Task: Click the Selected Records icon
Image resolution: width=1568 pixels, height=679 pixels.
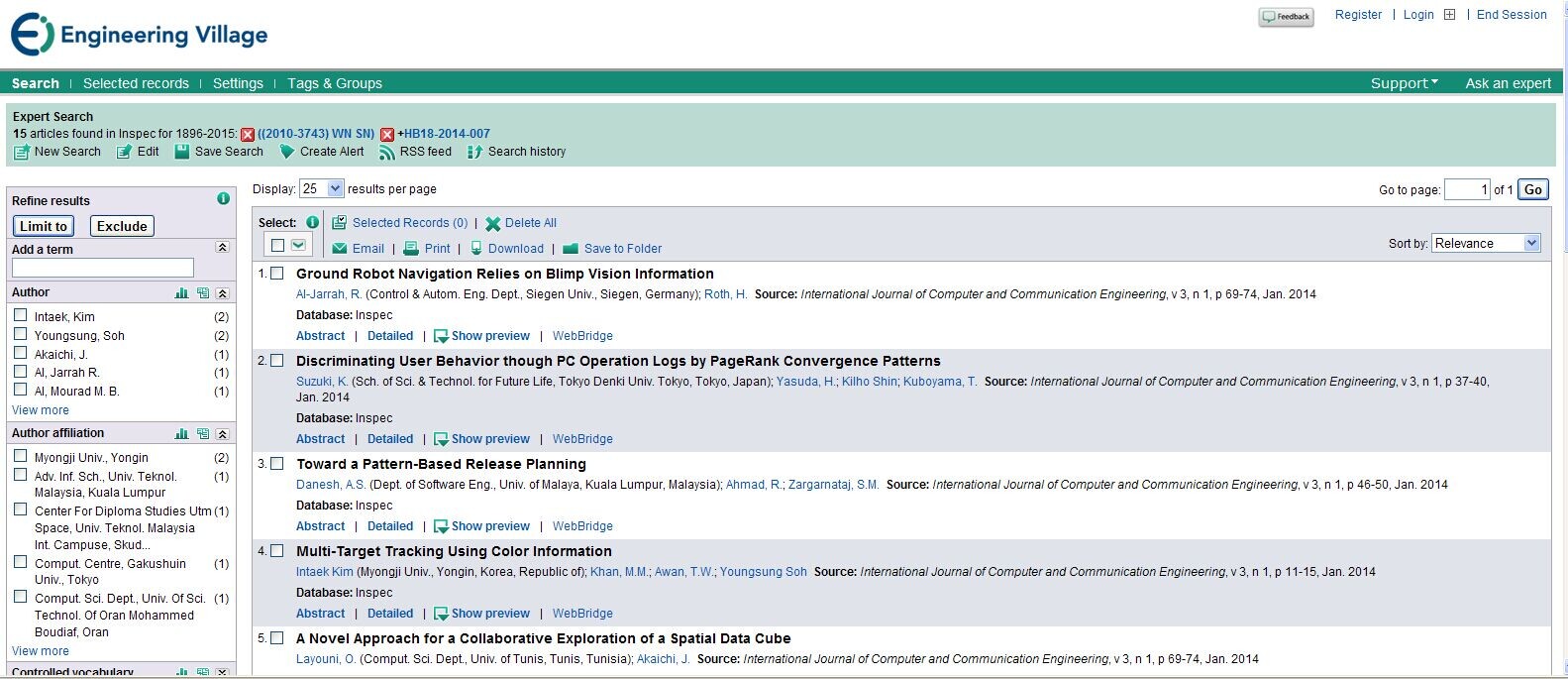Action: [339, 223]
